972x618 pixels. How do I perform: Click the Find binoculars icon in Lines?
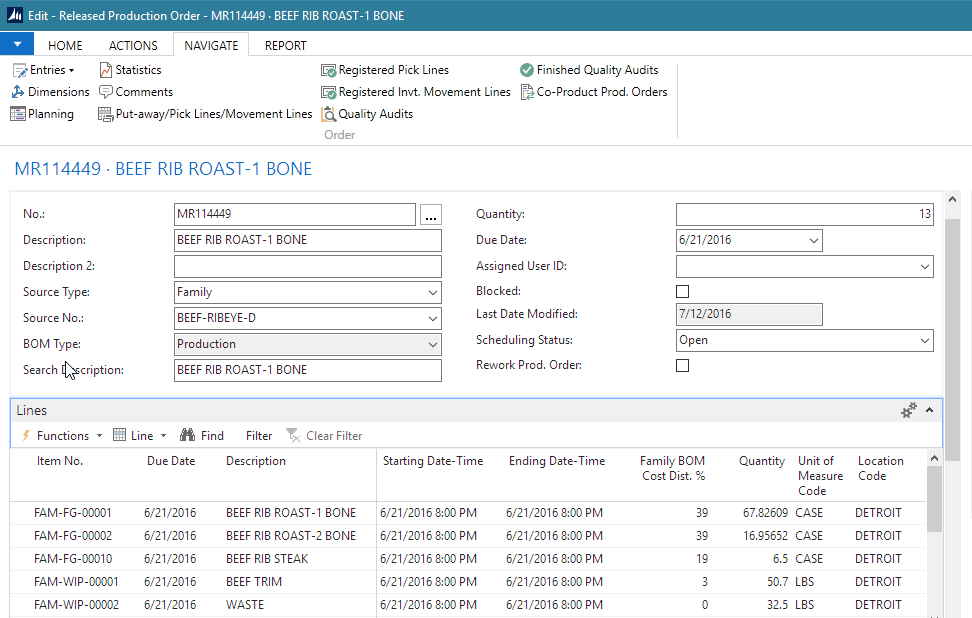(x=187, y=436)
